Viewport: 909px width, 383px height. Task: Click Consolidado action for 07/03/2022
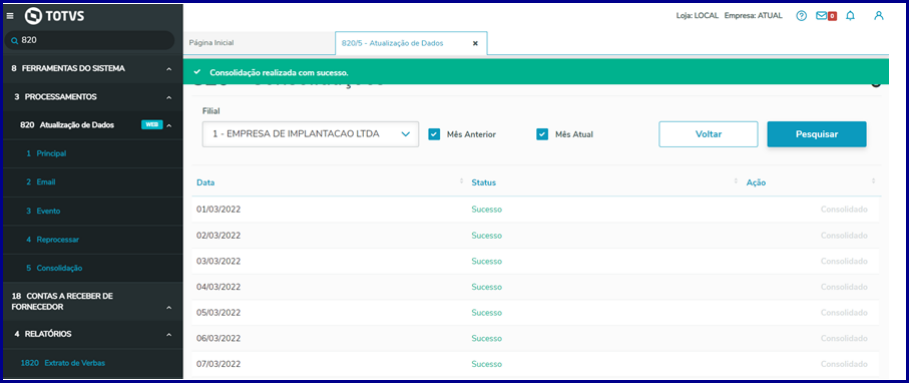[x=844, y=364]
